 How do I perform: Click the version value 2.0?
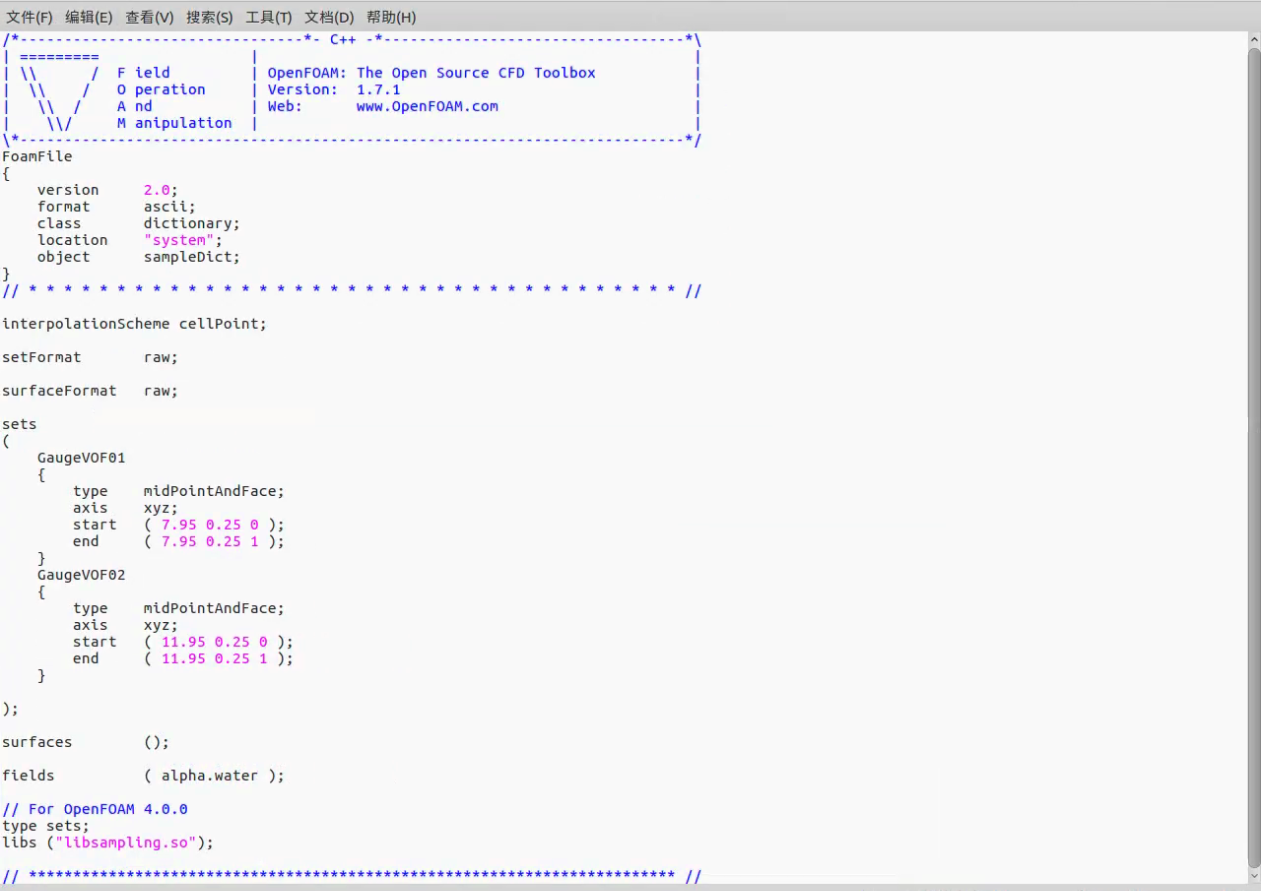[157, 190]
